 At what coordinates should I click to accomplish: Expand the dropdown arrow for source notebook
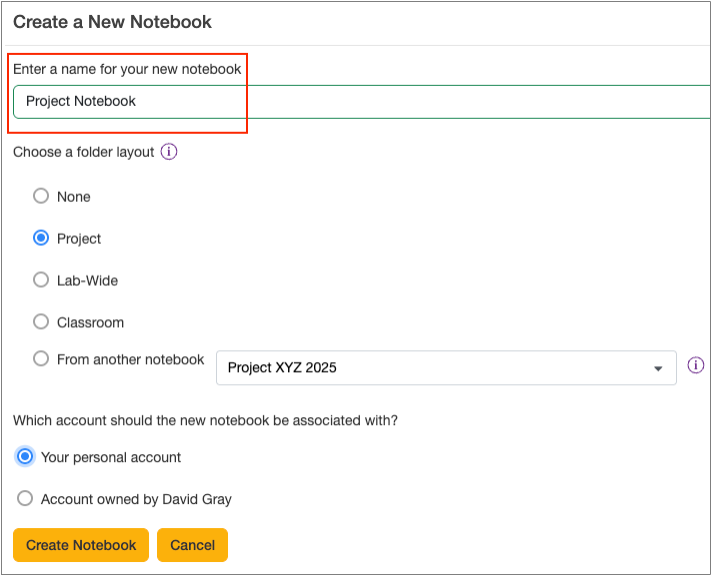pyautogui.click(x=658, y=368)
